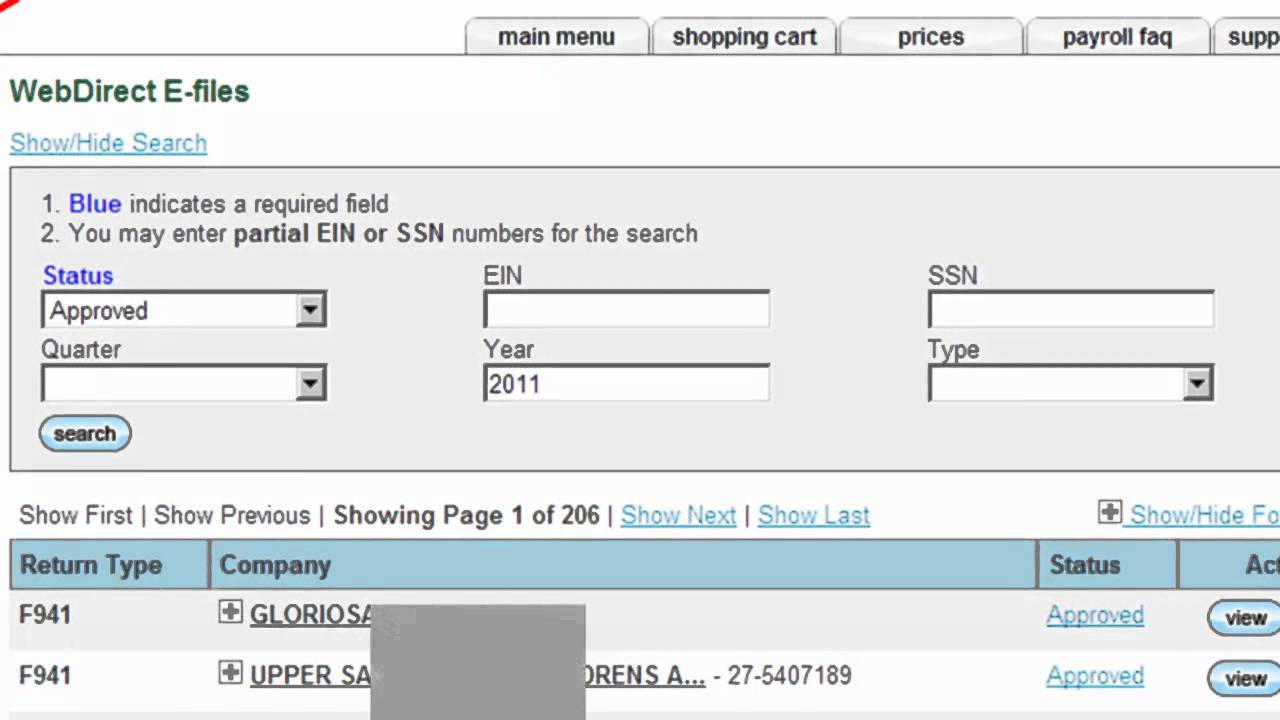This screenshot has height=720, width=1280.
Task: Open the Status dropdown showing Approved
Action: pos(184,310)
